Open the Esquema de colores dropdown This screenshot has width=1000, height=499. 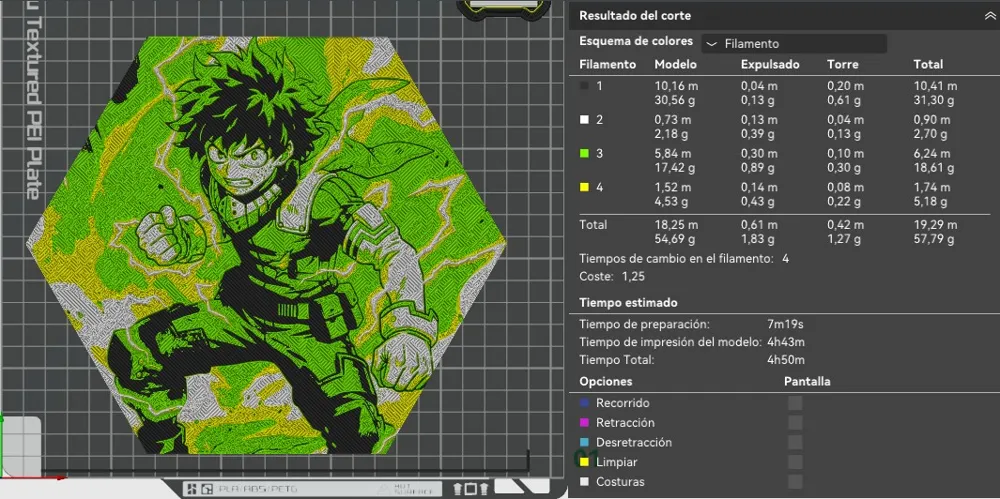(x=794, y=44)
